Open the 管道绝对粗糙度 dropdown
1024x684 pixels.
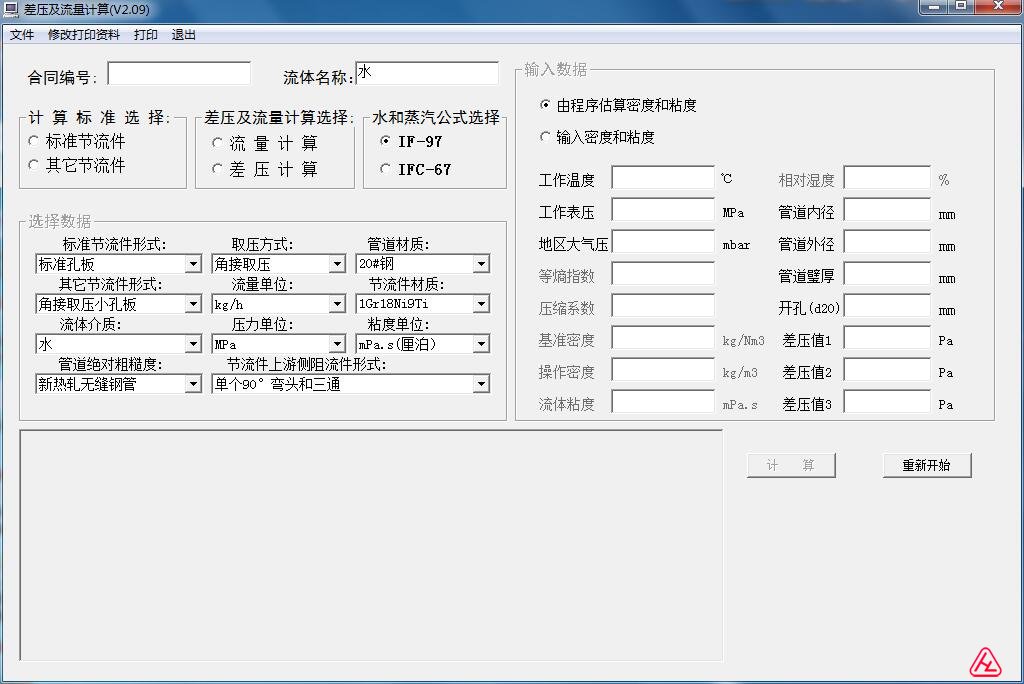[x=193, y=383]
